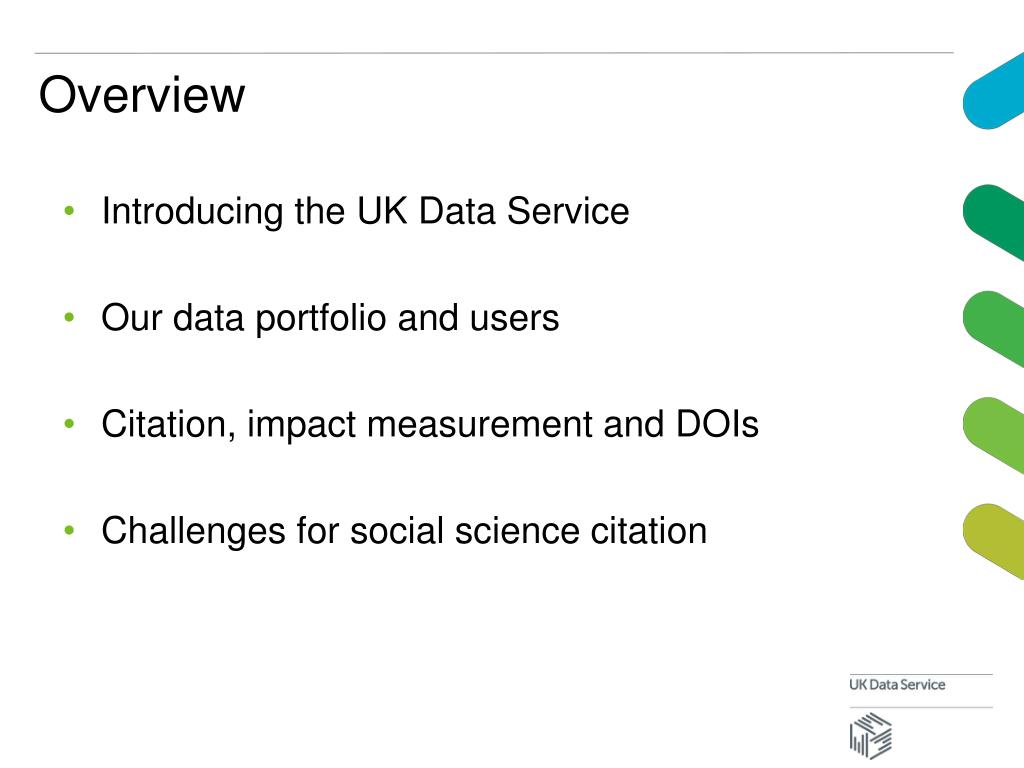Click the bullet before Challenges for social science
Image resolution: width=1024 pixels, height=768 pixels.
click(x=70, y=530)
